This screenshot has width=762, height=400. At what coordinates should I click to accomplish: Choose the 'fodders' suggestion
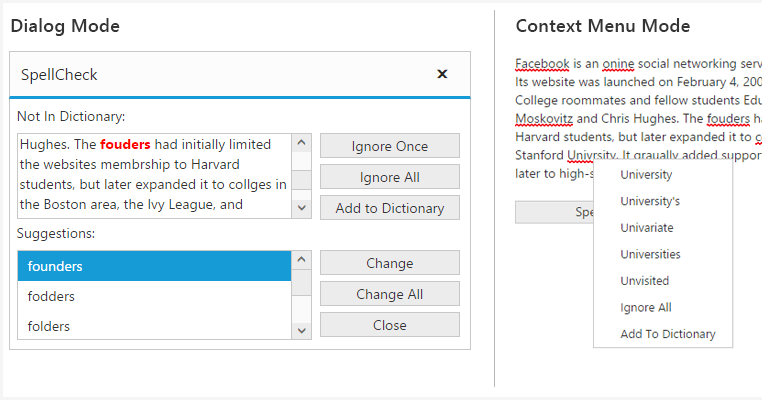coord(154,296)
